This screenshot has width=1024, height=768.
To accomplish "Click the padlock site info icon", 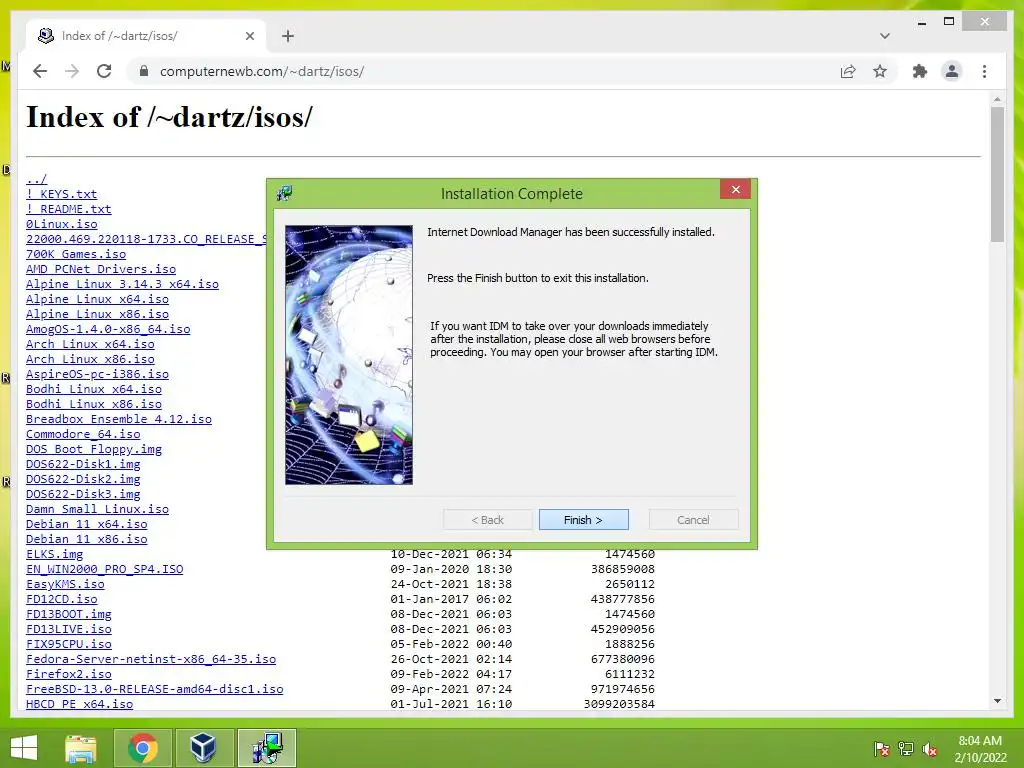I will point(144,71).
